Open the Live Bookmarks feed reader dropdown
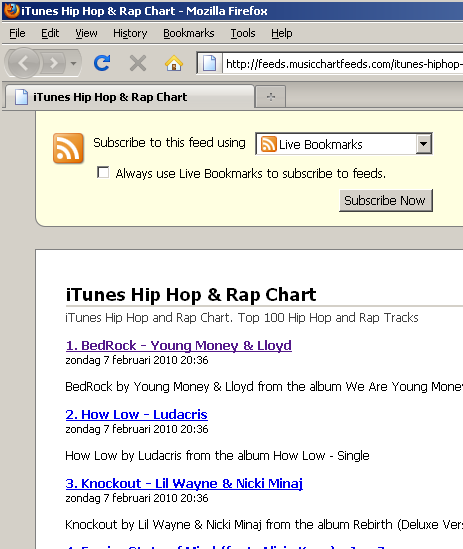Viewport: 463px width, 549px height. (x=344, y=144)
